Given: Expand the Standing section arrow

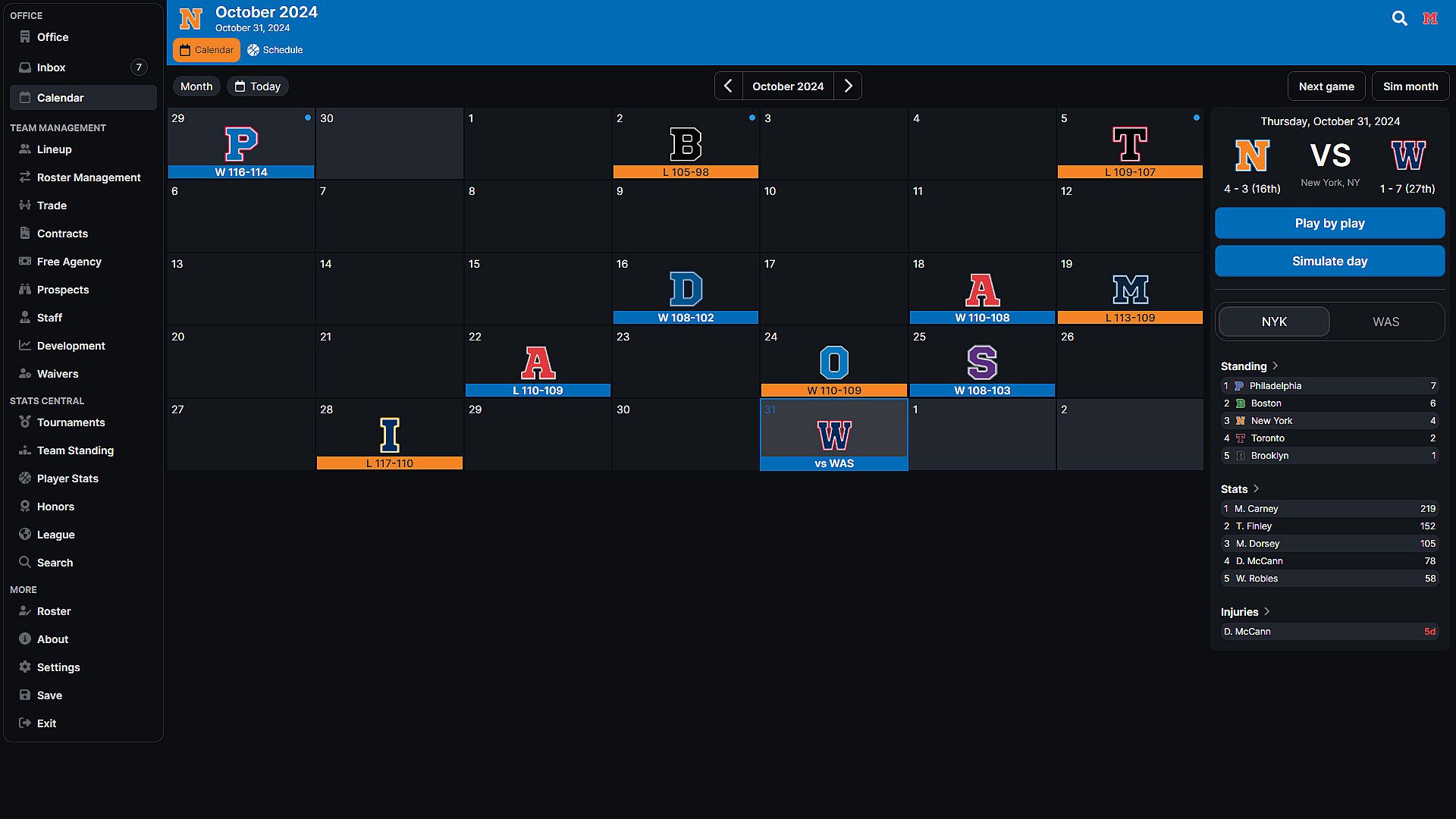Looking at the screenshot, I should (1276, 366).
